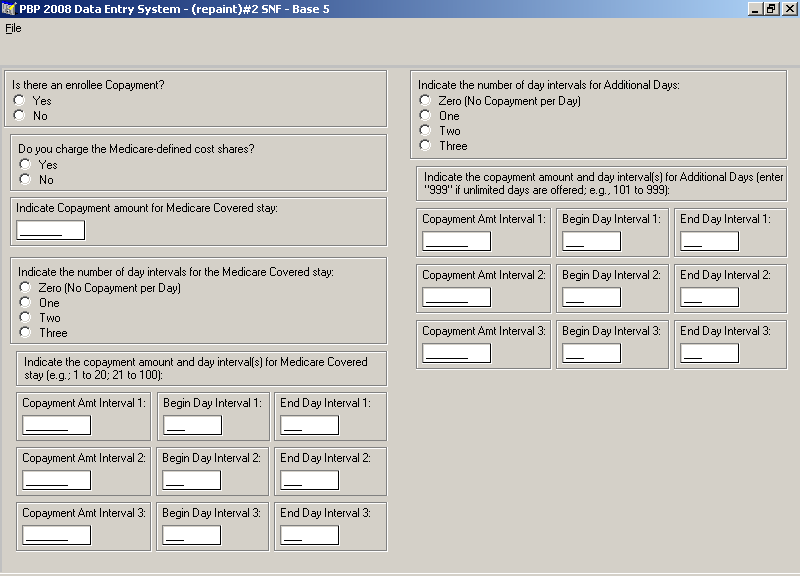Screen dimensions: 800x576
Task: Choose No for Medicare-defined cost shares
Action: (25, 179)
